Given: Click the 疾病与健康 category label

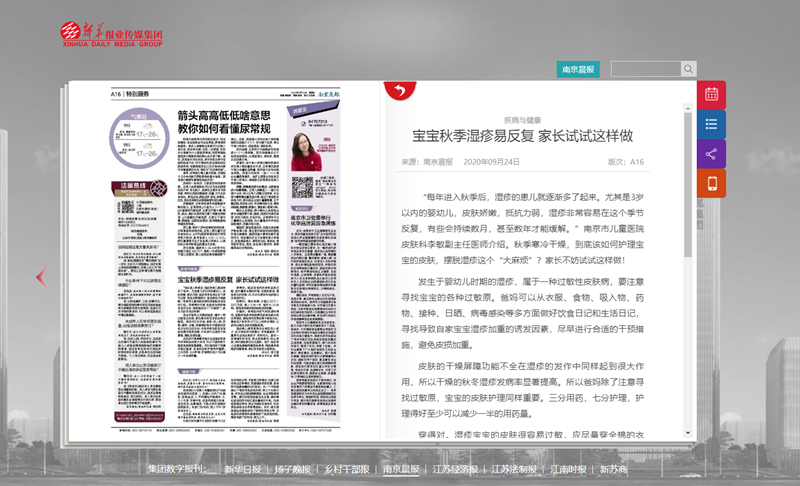Looking at the screenshot, I should pyautogui.click(x=522, y=120).
